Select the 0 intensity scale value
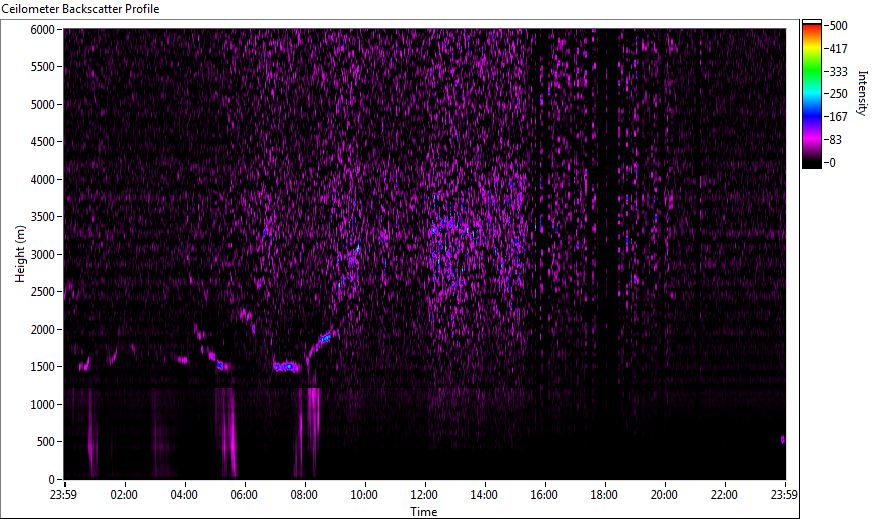 click(833, 162)
